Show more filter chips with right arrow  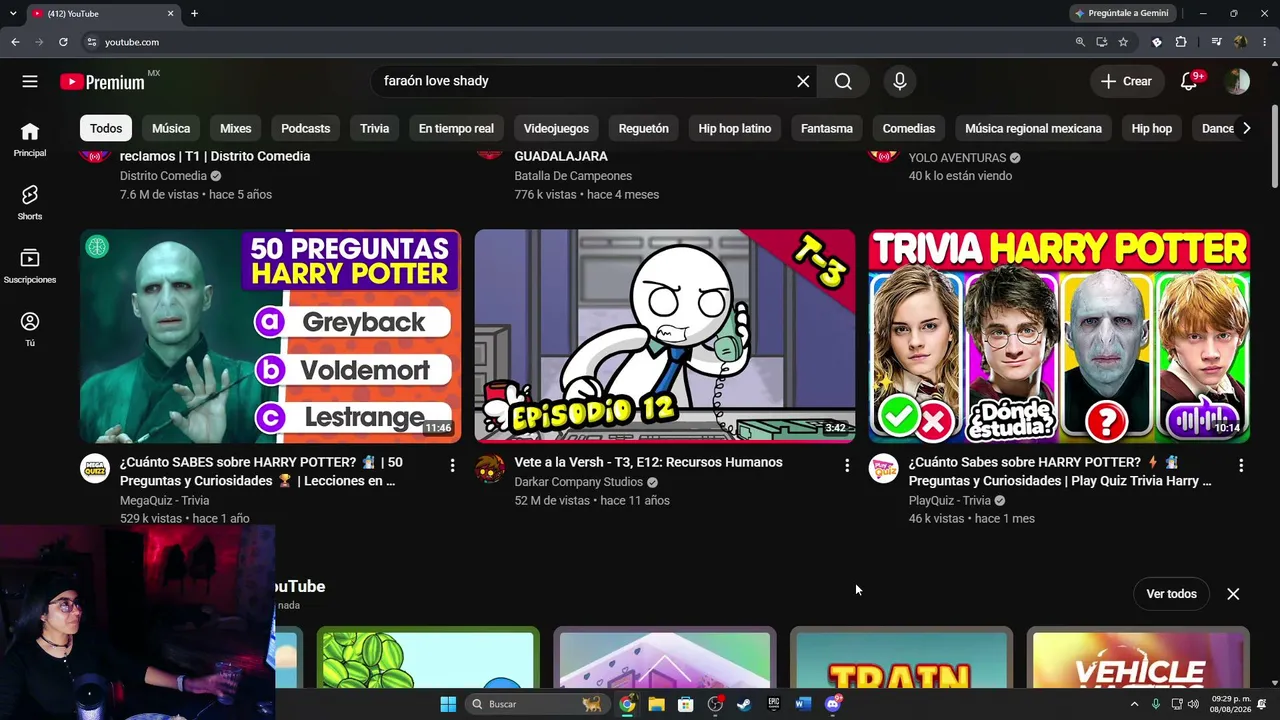point(1246,128)
